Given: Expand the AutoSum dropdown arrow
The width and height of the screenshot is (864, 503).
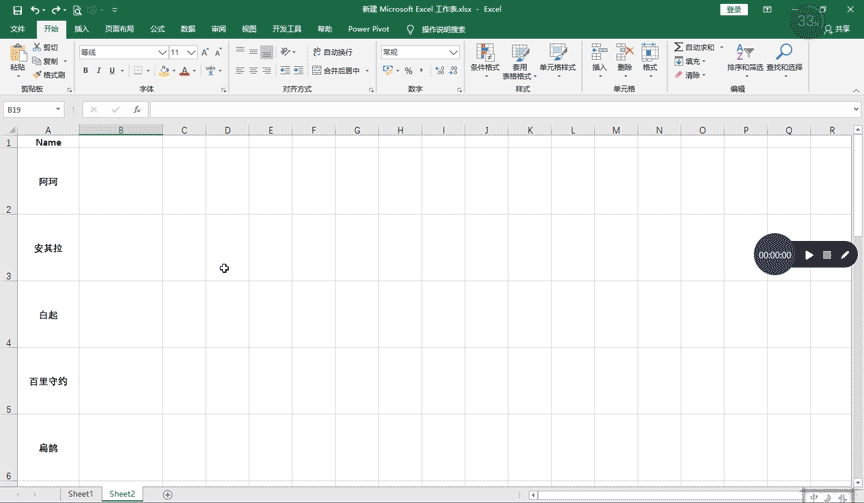Looking at the screenshot, I should tap(721, 47).
